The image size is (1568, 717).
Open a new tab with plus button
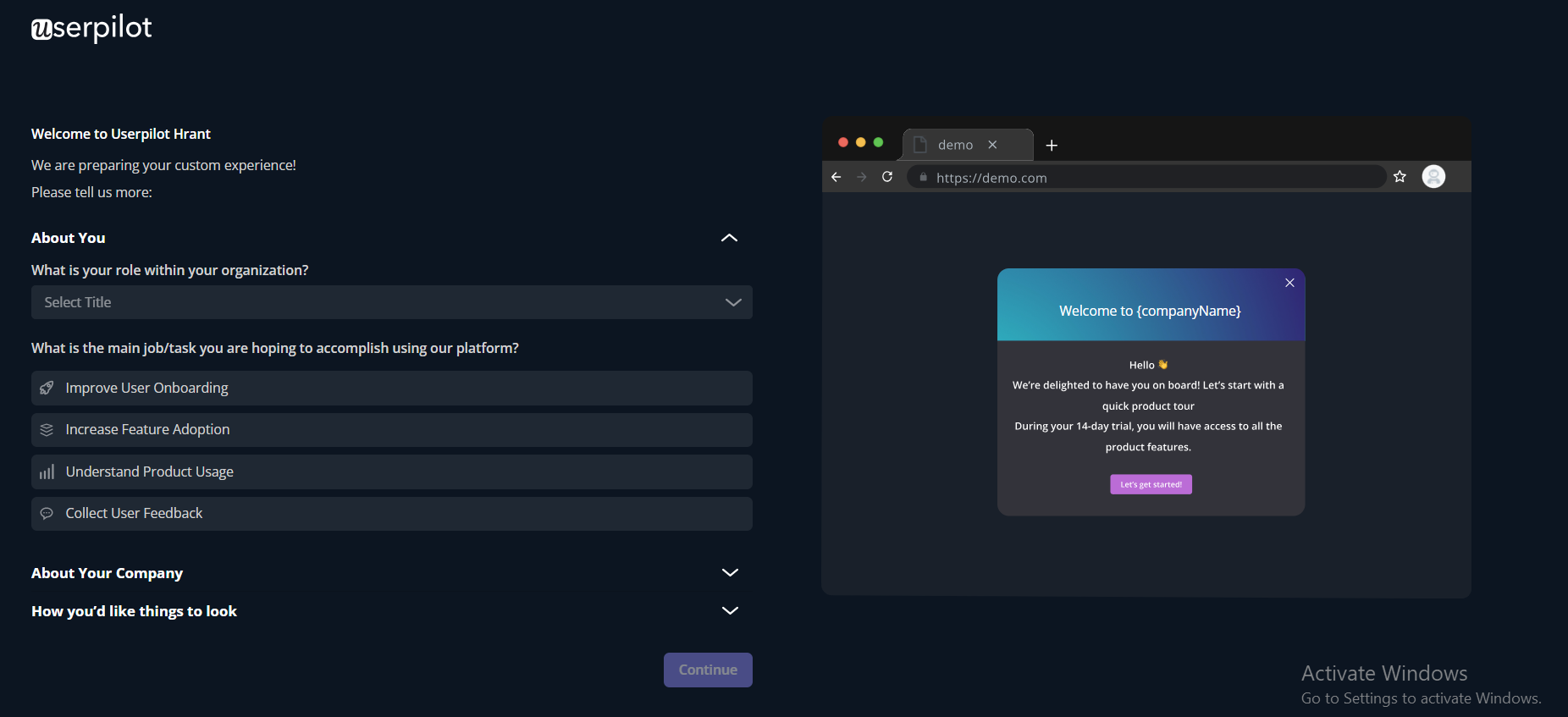1052,146
